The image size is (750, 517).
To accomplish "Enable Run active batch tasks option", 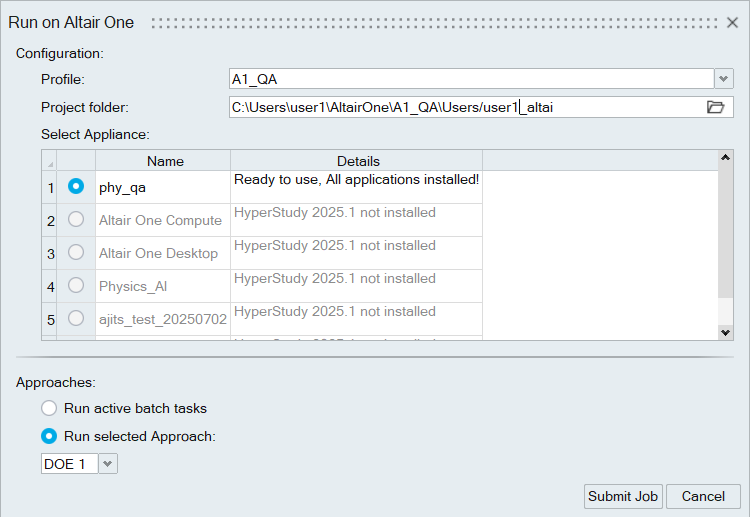I will (x=49, y=408).
